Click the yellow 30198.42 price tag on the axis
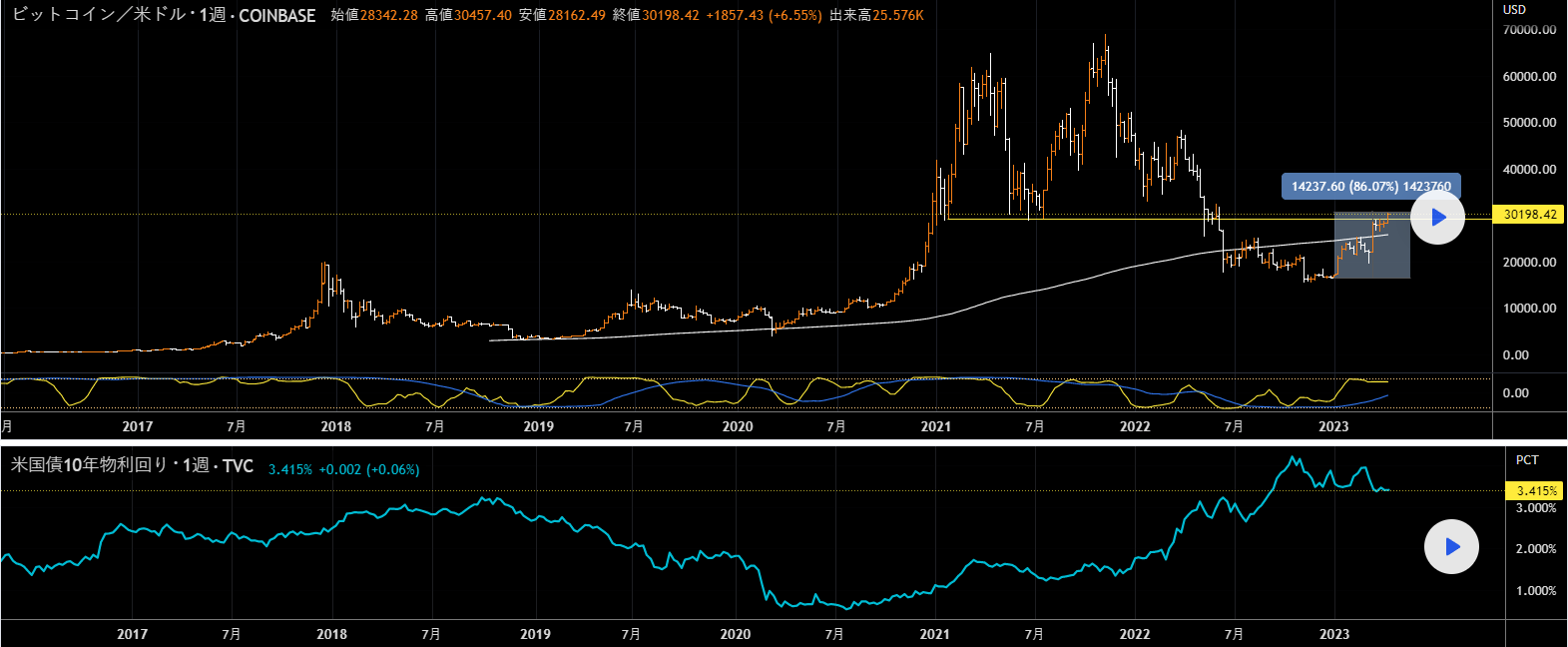 (1529, 215)
